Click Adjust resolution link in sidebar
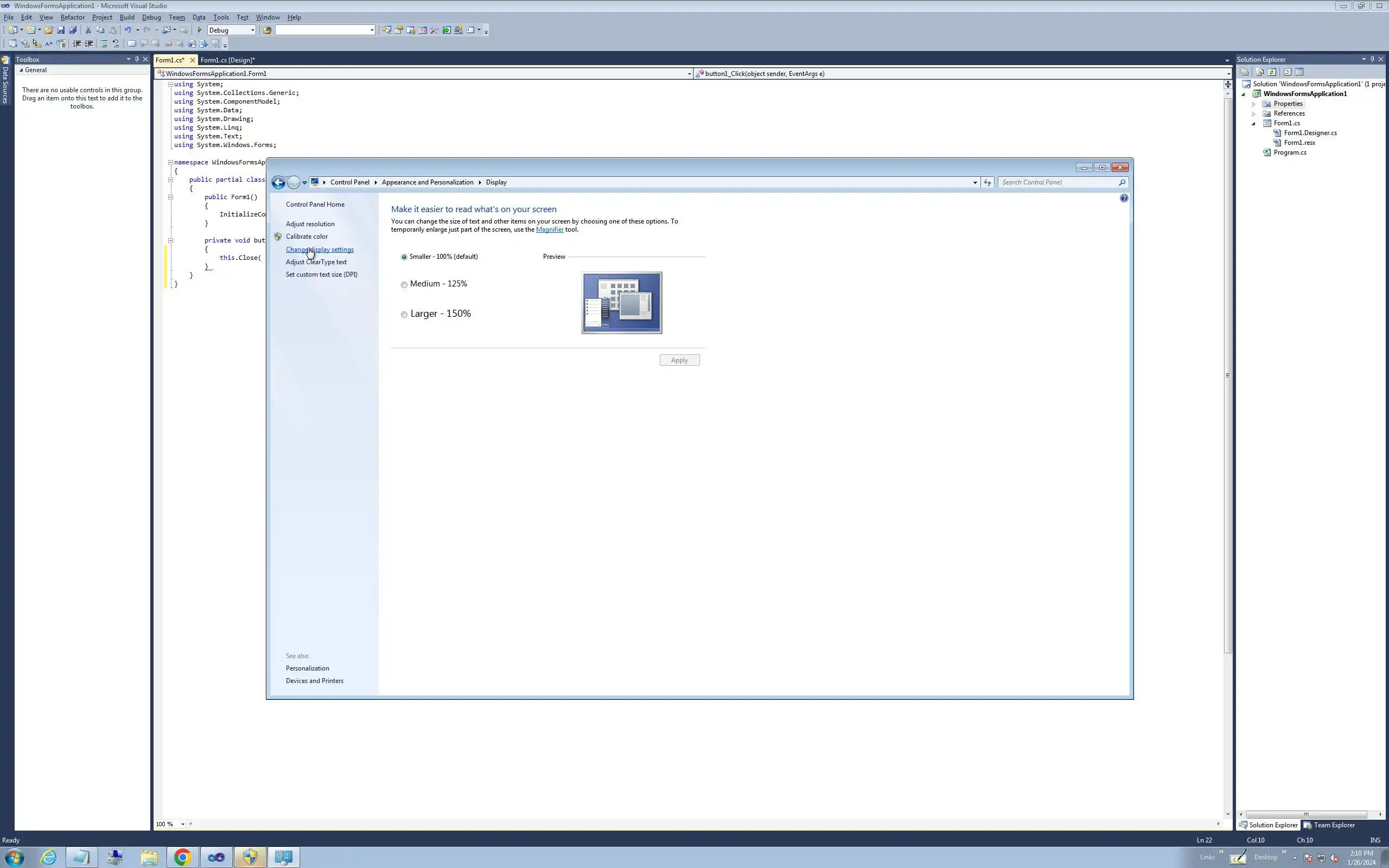 tap(310, 224)
